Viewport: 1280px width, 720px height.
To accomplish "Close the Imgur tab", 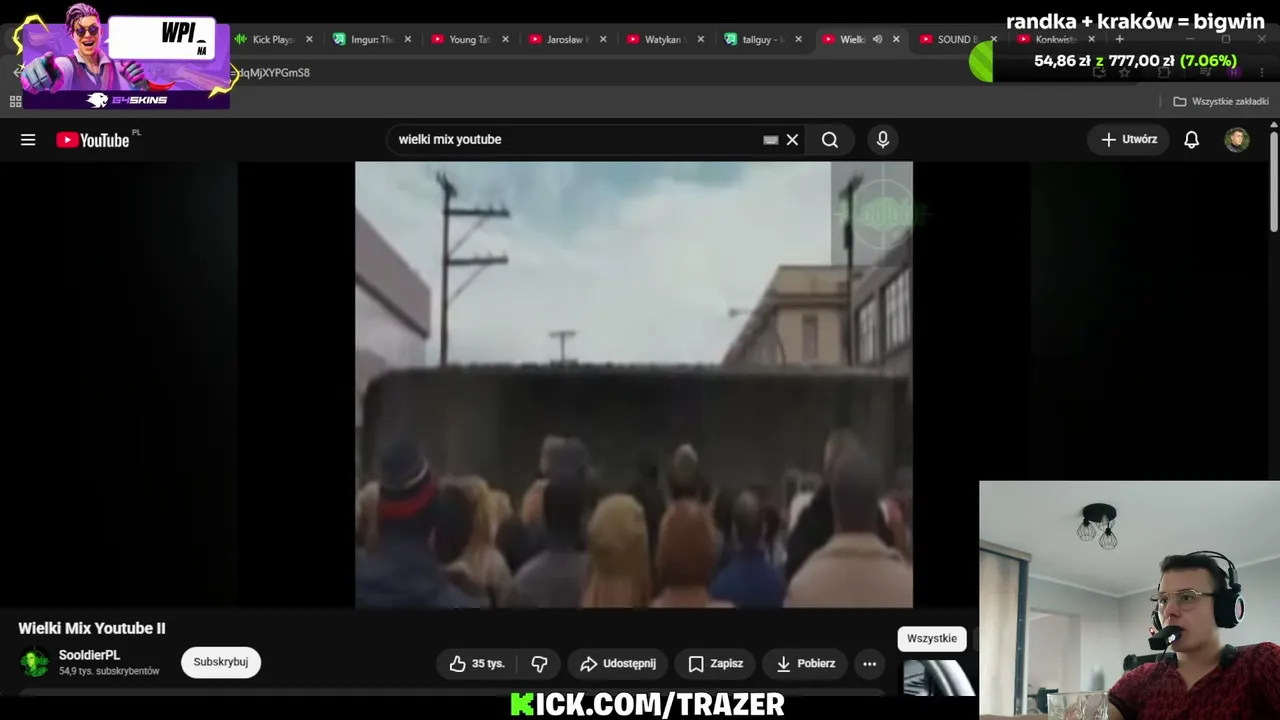I will point(407,39).
